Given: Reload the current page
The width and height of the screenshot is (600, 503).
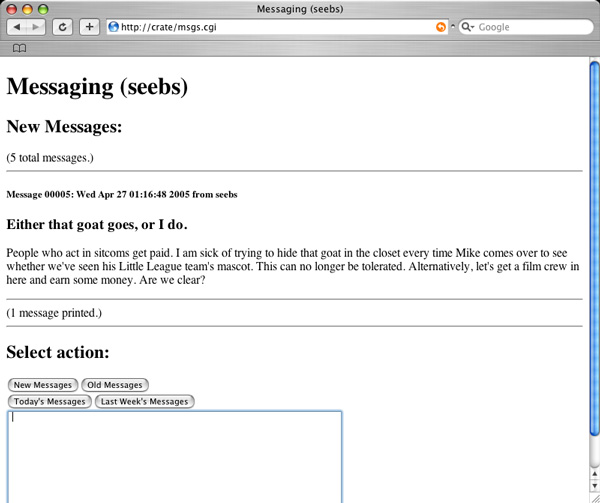Looking at the screenshot, I should click(63, 27).
